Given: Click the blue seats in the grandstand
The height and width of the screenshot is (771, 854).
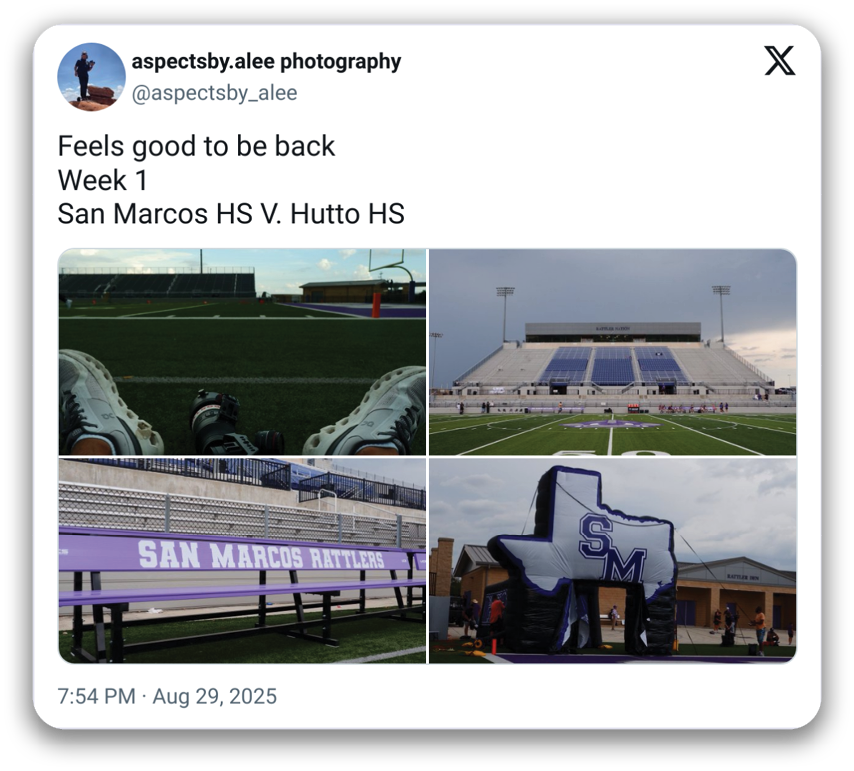Looking at the screenshot, I should tap(612, 365).
